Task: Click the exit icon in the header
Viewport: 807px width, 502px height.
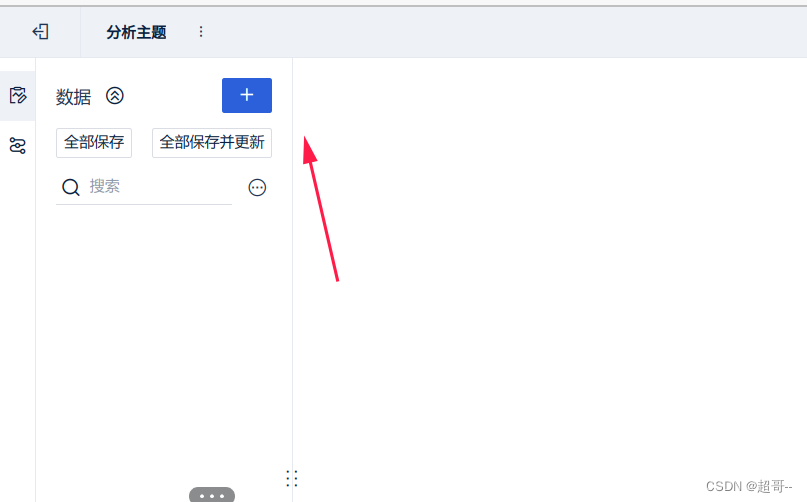Action: [41, 32]
